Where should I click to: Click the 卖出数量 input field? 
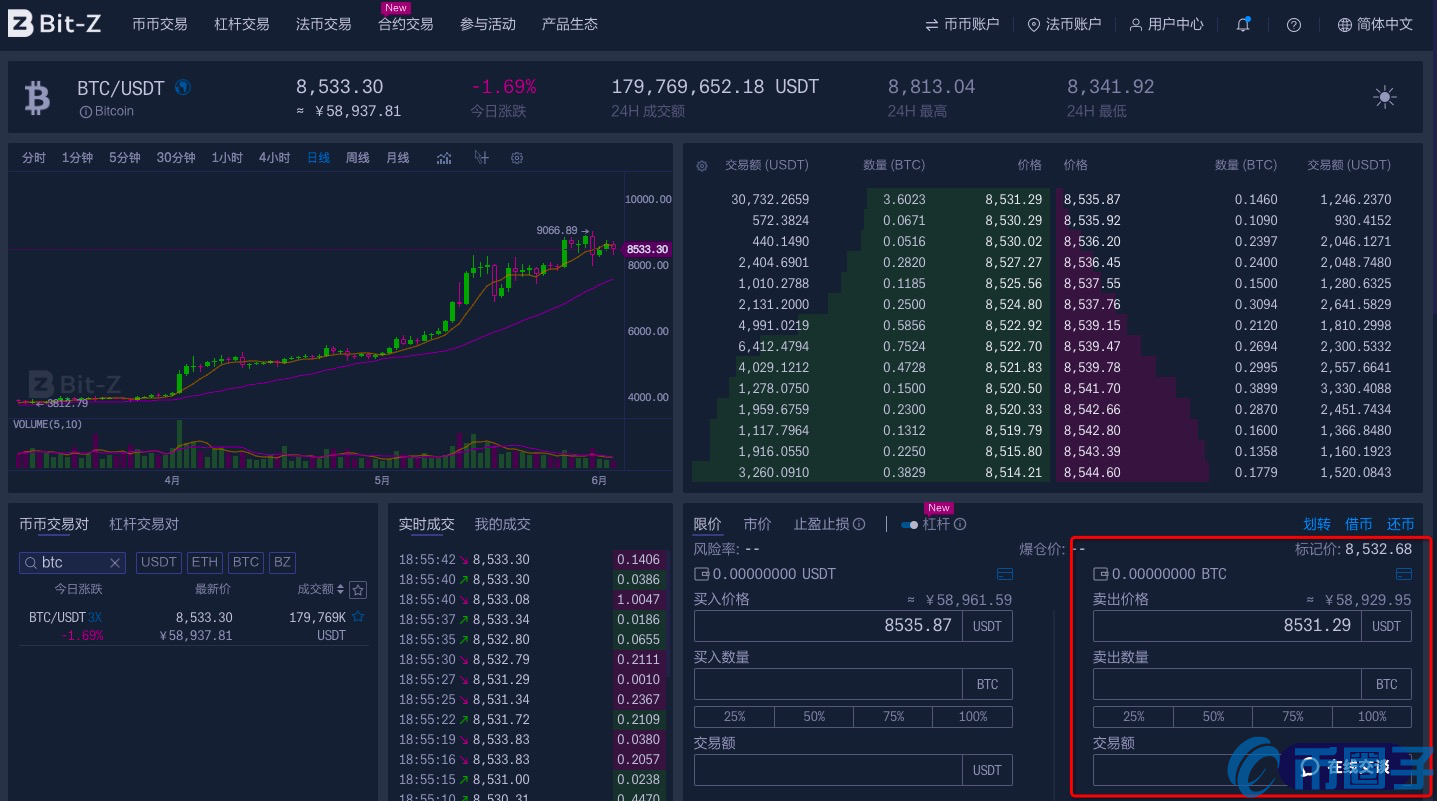click(1227, 685)
